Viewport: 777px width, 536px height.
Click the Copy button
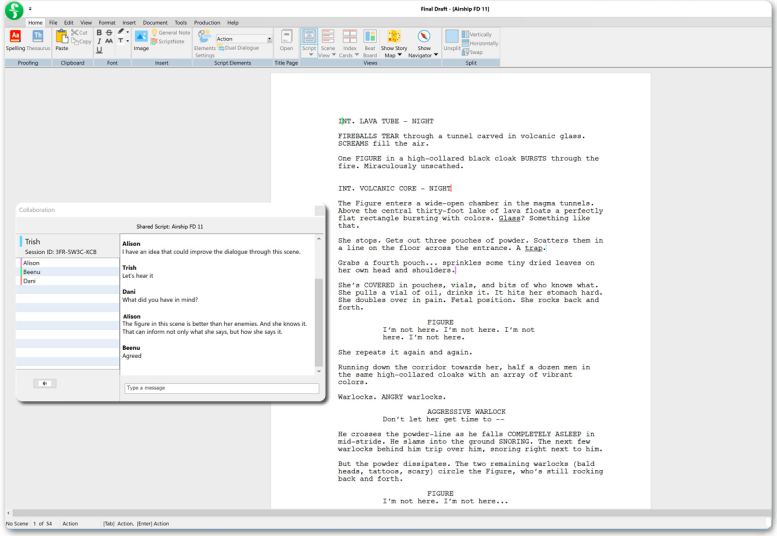pos(82,42)
